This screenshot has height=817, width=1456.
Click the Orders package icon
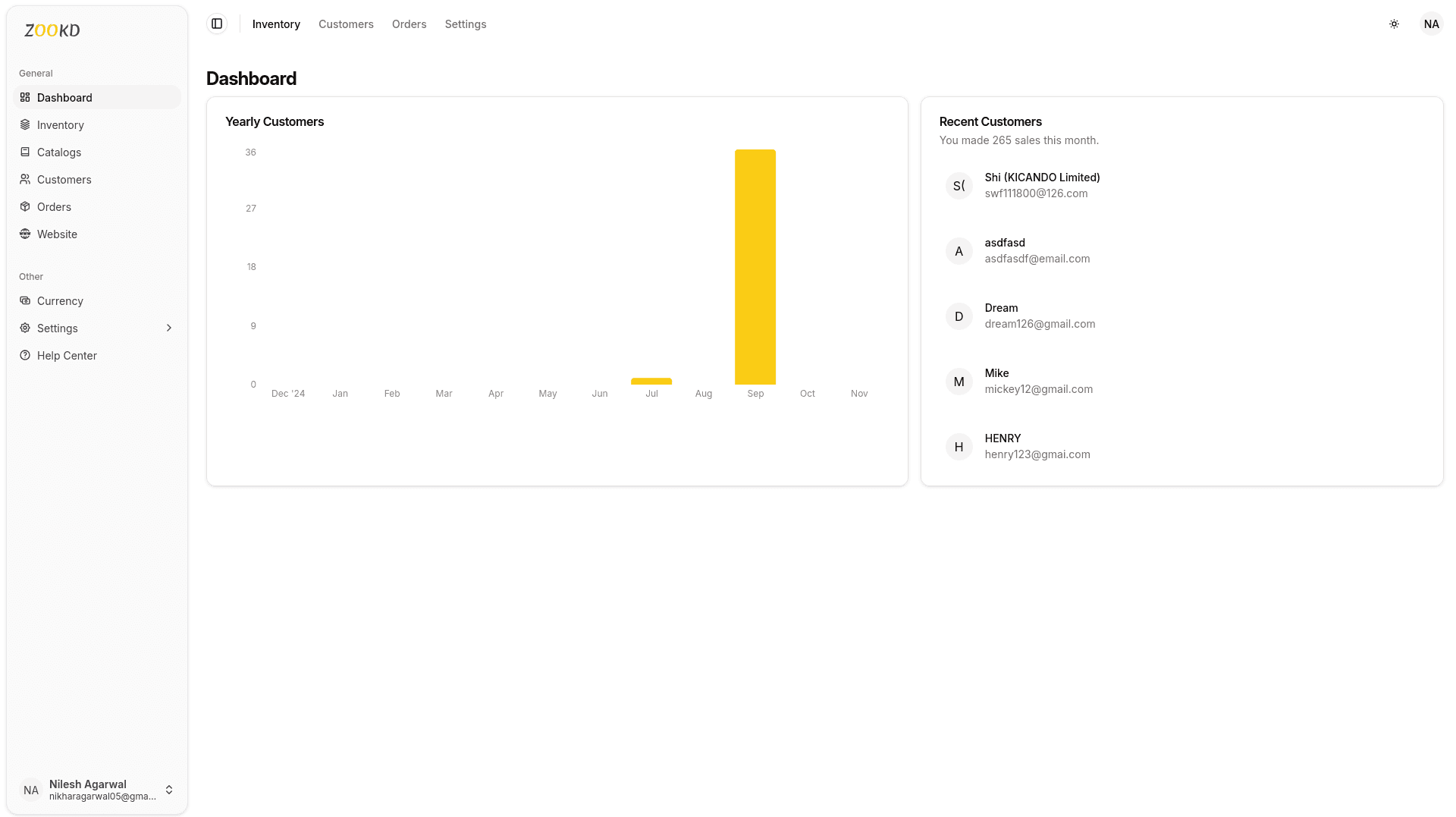pos(25,206)
